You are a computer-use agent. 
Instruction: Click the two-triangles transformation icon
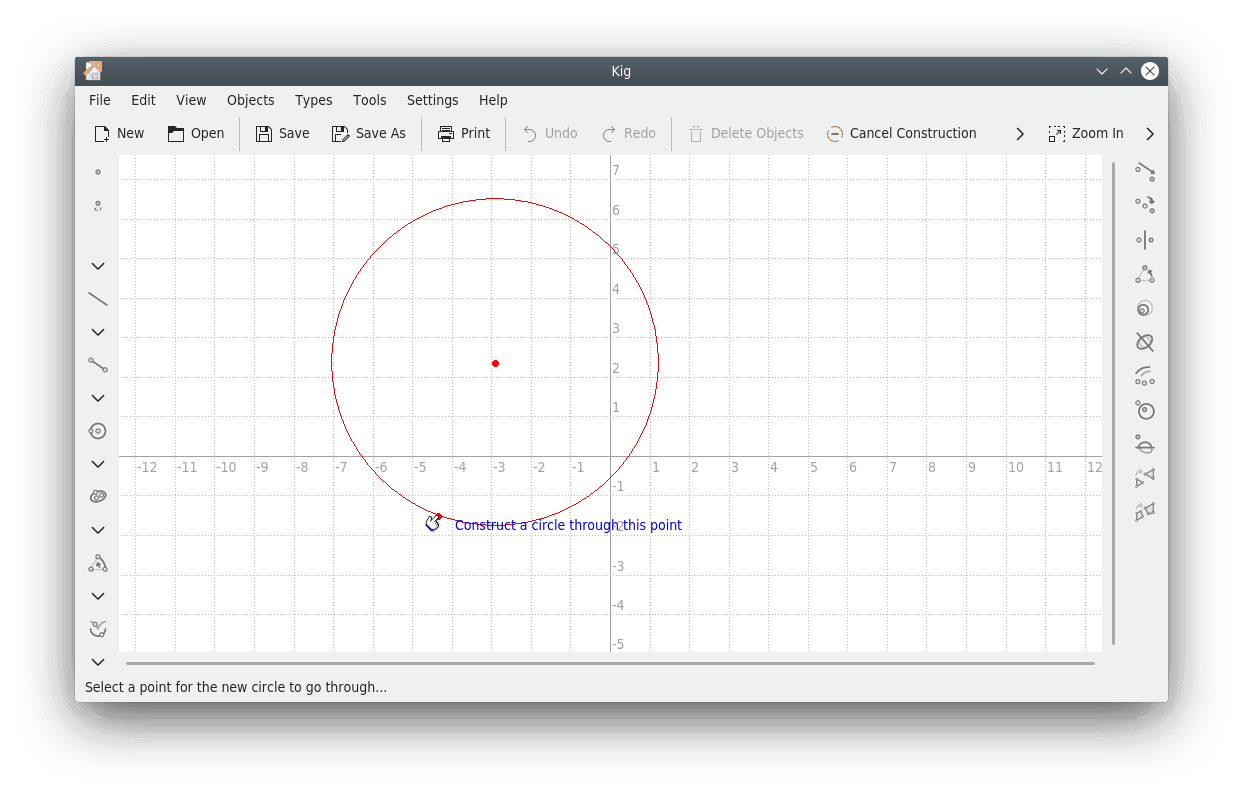click(1145, 479)
